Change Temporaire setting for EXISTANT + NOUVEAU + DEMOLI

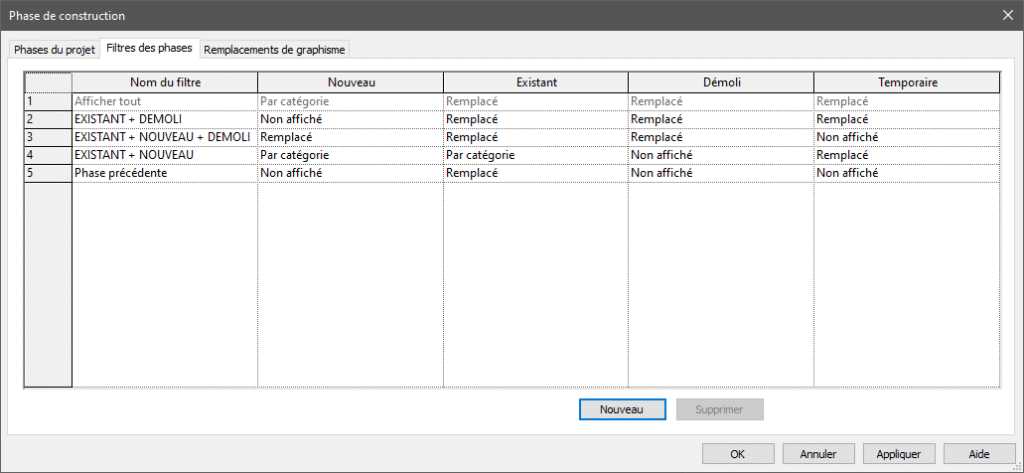[906, 137]
